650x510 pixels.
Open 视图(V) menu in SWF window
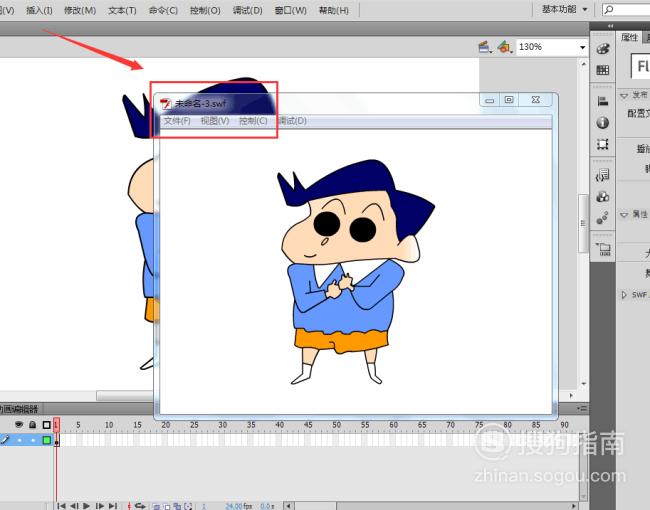click(215, 121)
